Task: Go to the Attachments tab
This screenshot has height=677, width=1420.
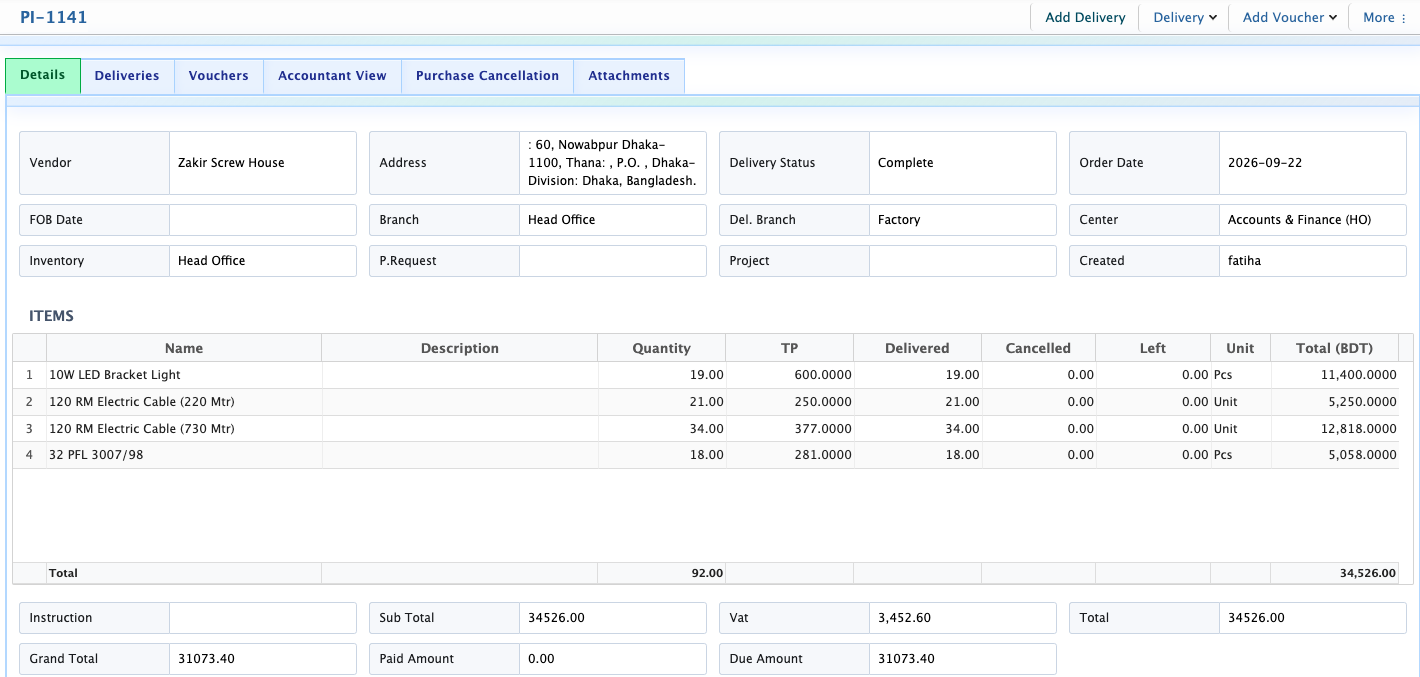Action: (x=629, y=76)
